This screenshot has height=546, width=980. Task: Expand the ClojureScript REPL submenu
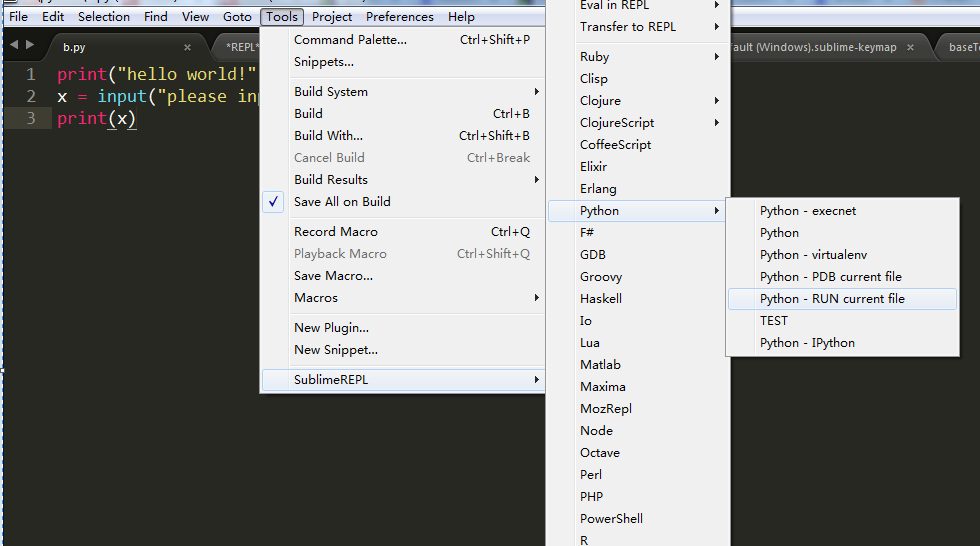[x=638, y=122]
